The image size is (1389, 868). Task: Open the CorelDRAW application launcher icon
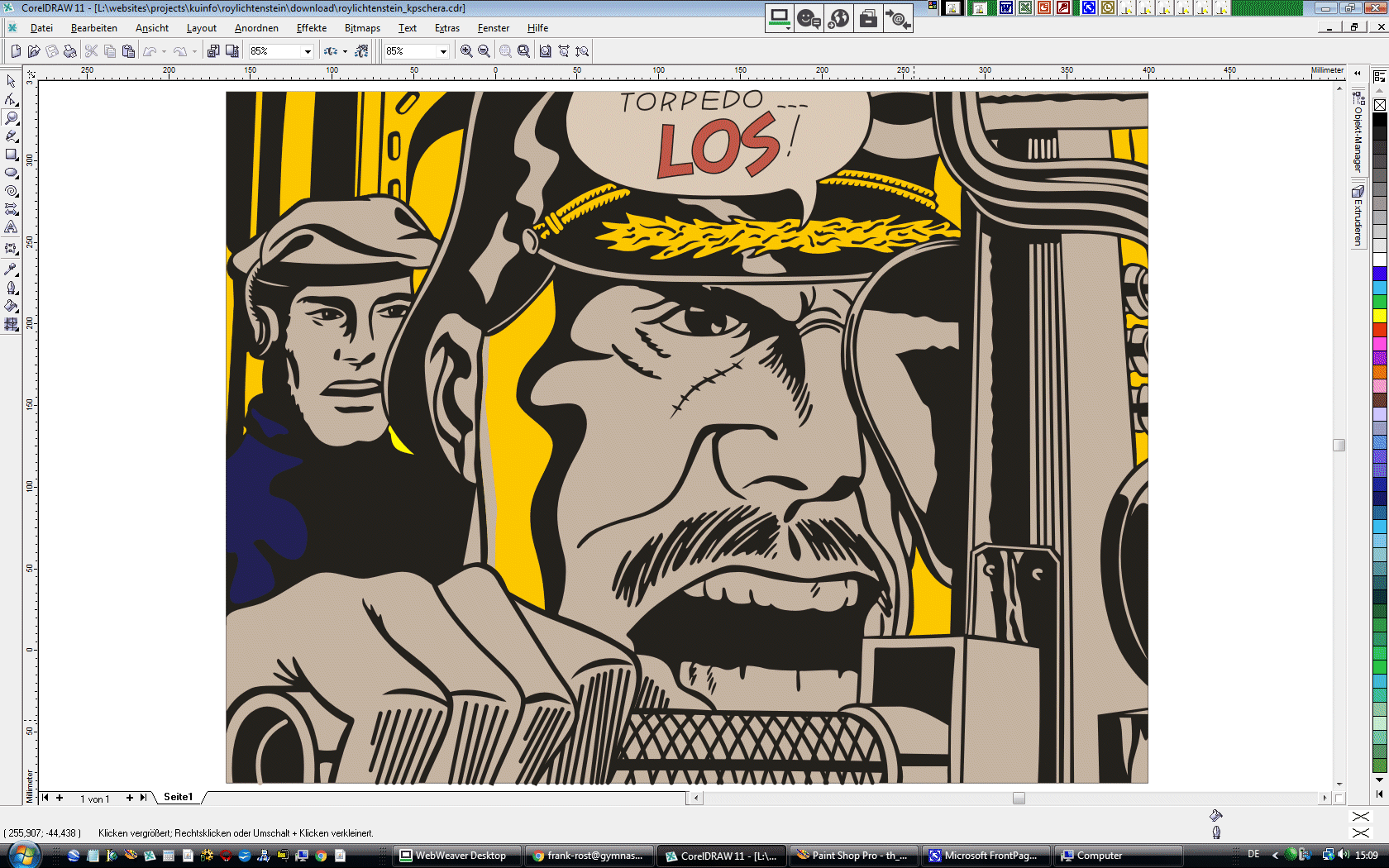330,51
